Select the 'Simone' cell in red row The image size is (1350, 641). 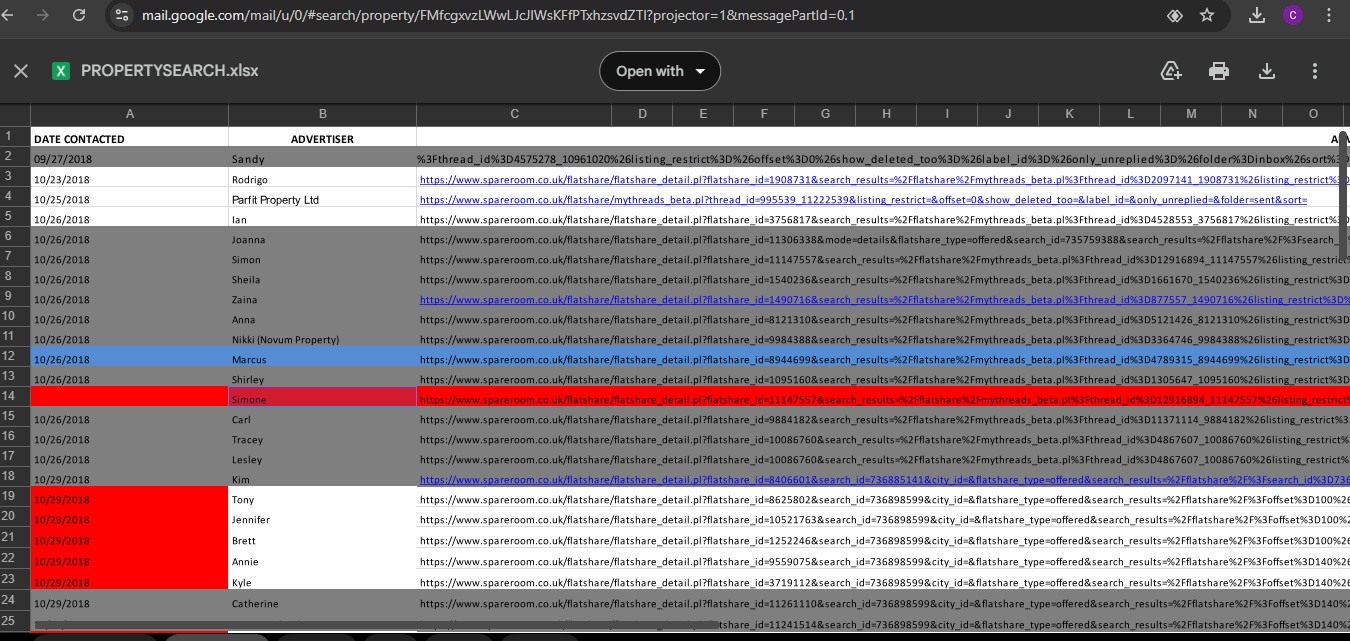(322, 399)
